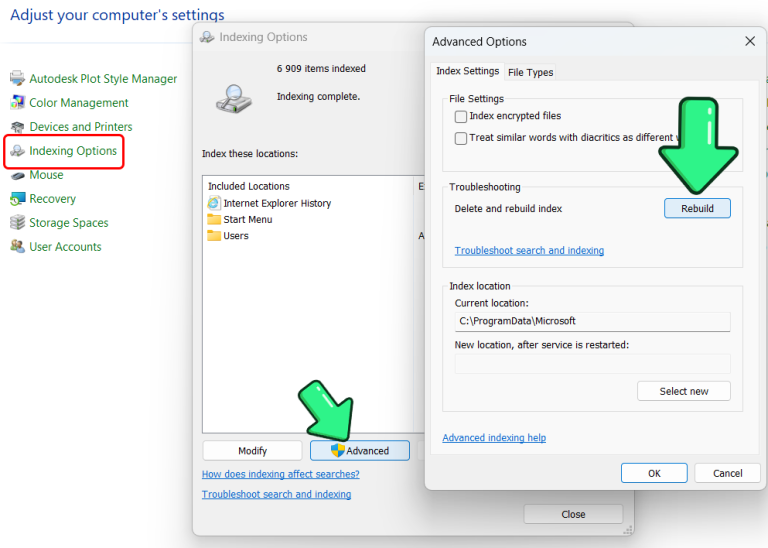Enable Index encrypted files checkbox
This screenshot has height=548, width=768.
[x=461, y=116]
